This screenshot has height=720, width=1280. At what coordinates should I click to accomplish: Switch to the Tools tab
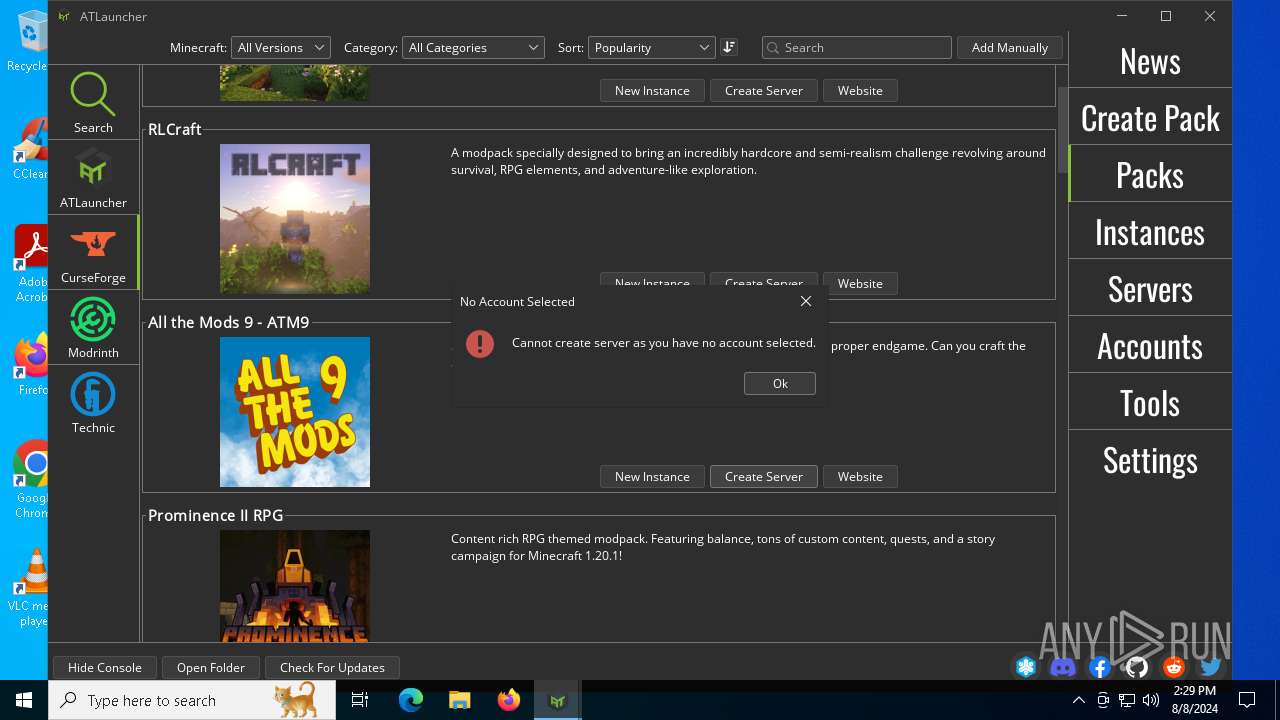(x=1150, y=403)
